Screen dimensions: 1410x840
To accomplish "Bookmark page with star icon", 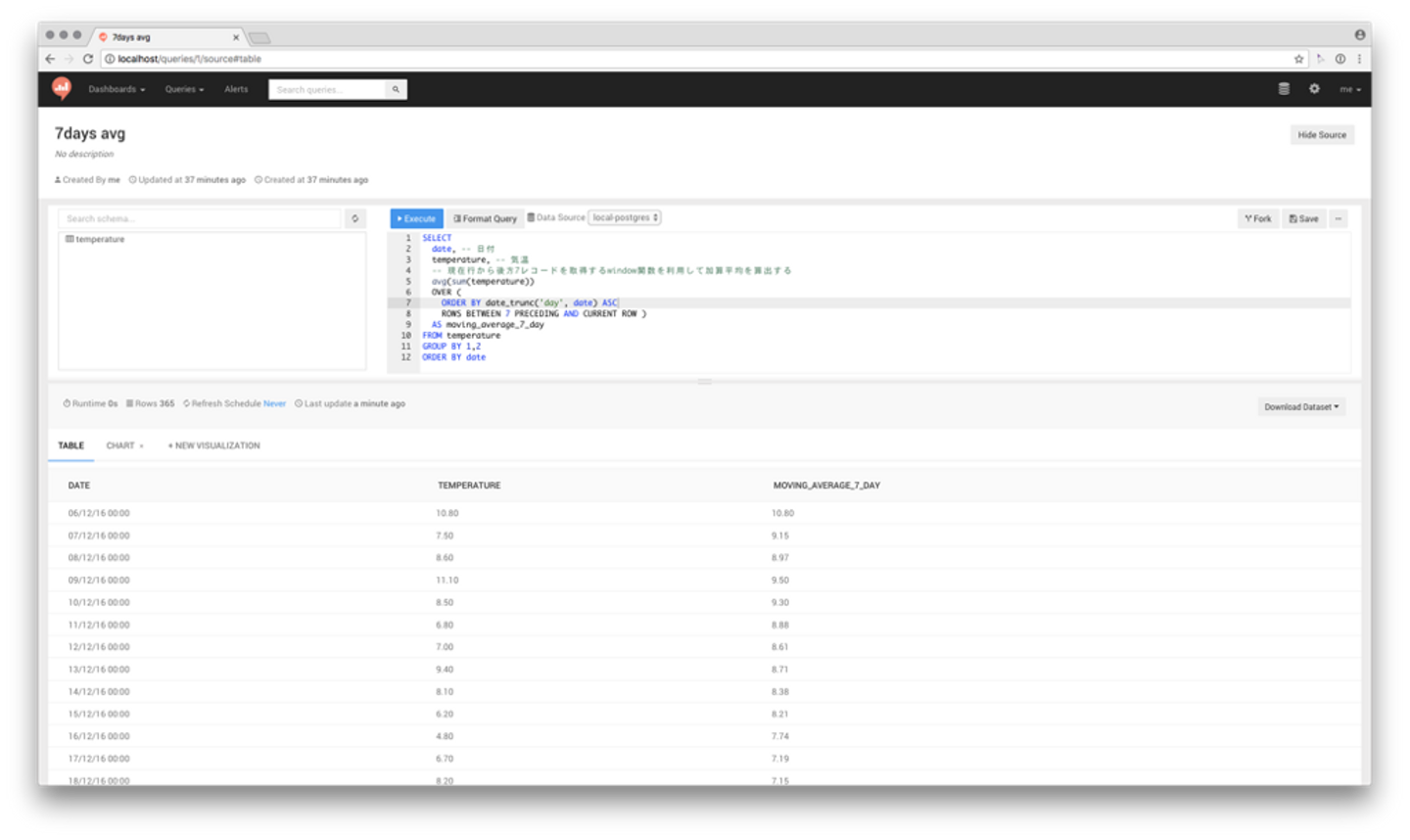I will [1299, 59].
